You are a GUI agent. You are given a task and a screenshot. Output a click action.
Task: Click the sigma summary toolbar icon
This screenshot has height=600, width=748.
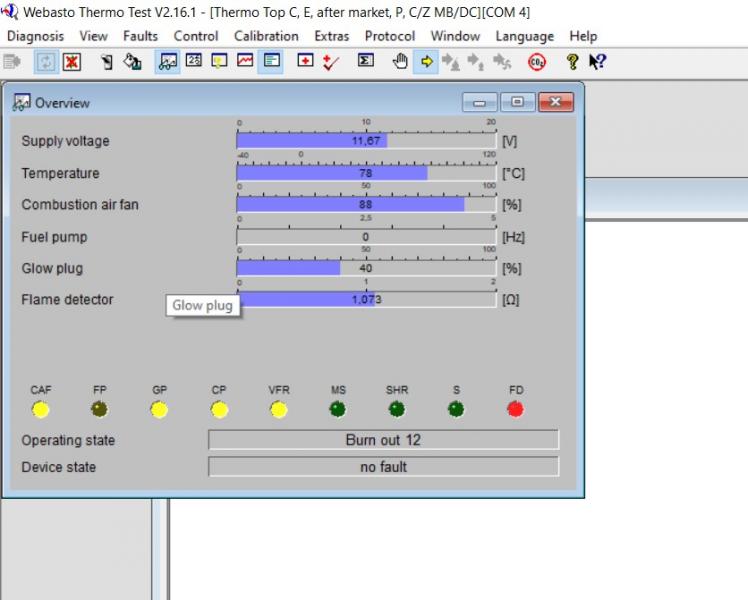[365, 61]
